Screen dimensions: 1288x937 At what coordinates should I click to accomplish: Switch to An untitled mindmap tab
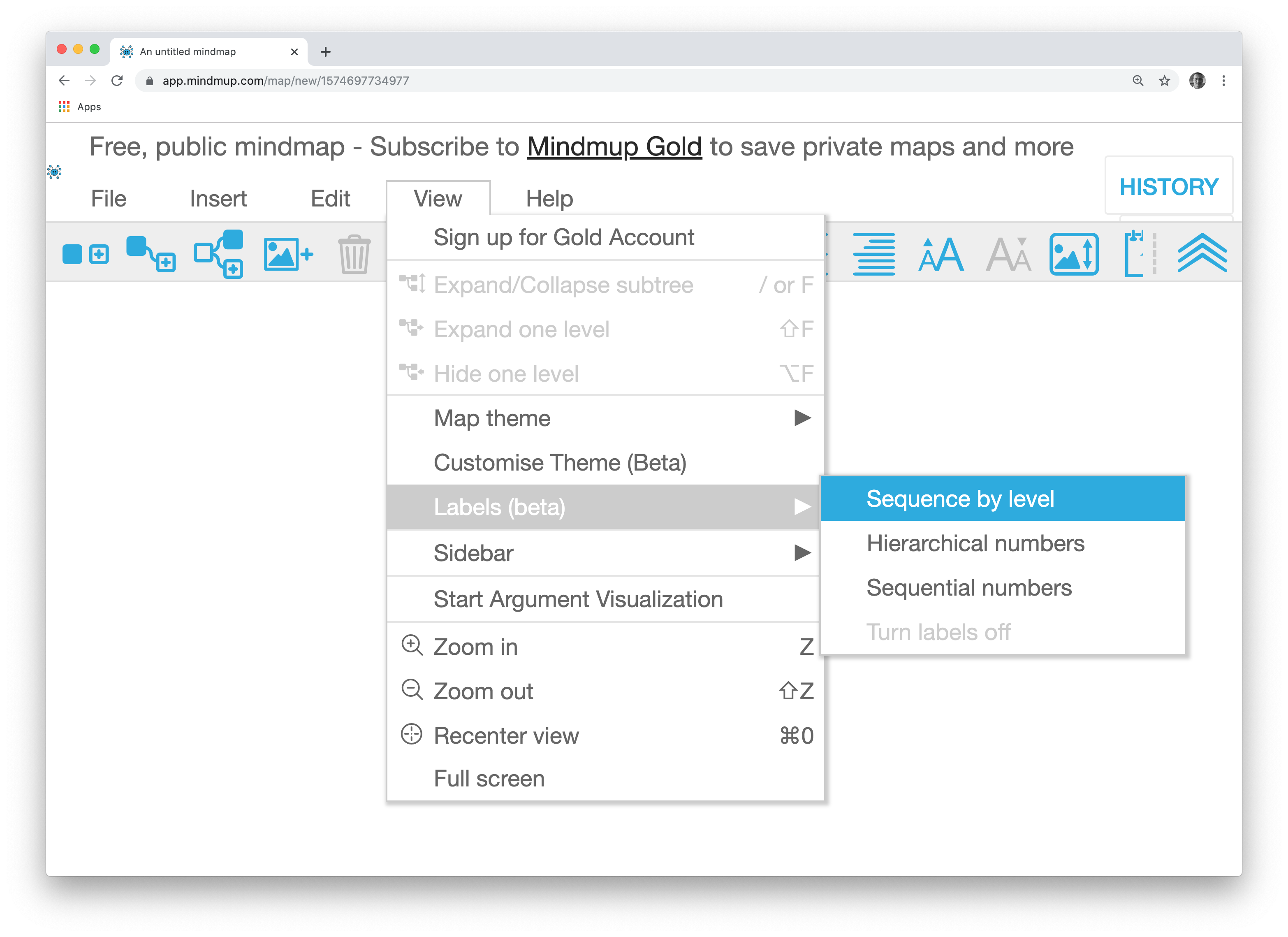(x=209, y=52)
